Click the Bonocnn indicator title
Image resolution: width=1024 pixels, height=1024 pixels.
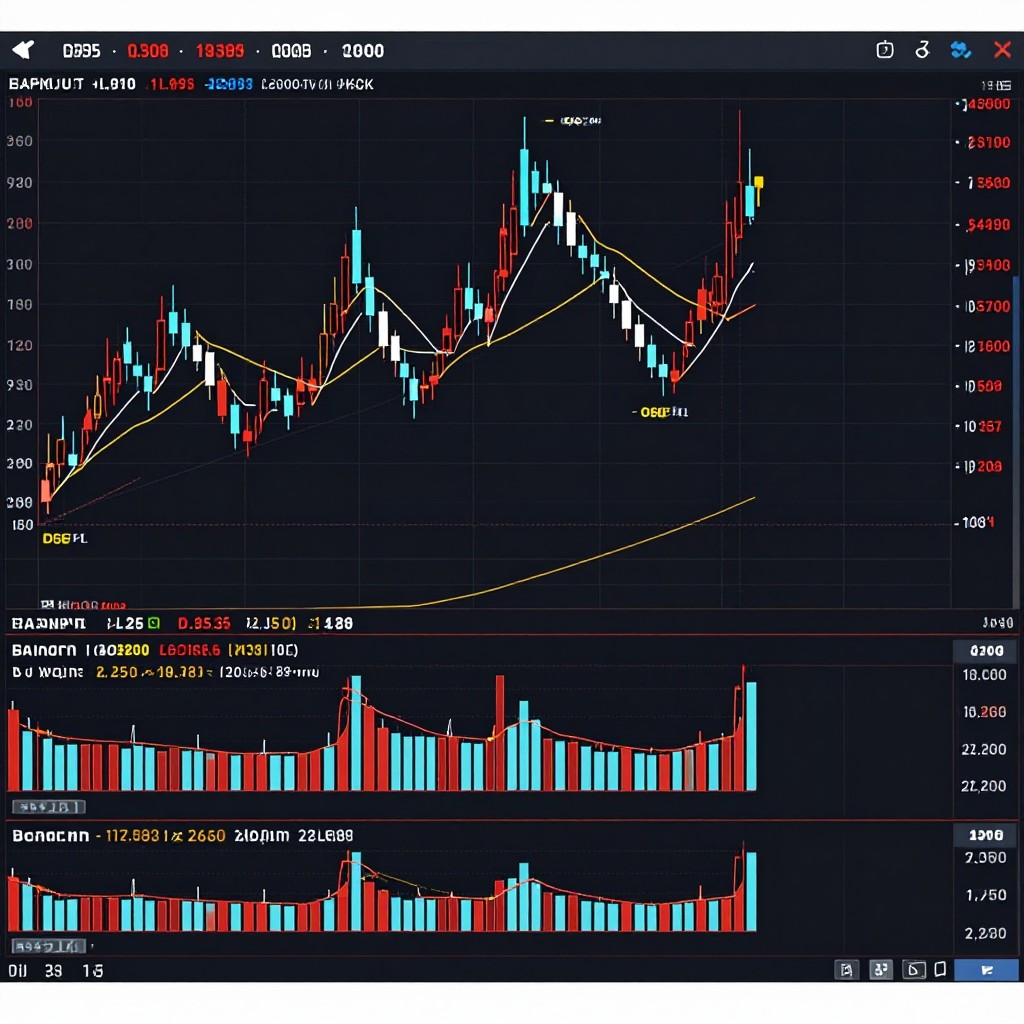(50, 836)
